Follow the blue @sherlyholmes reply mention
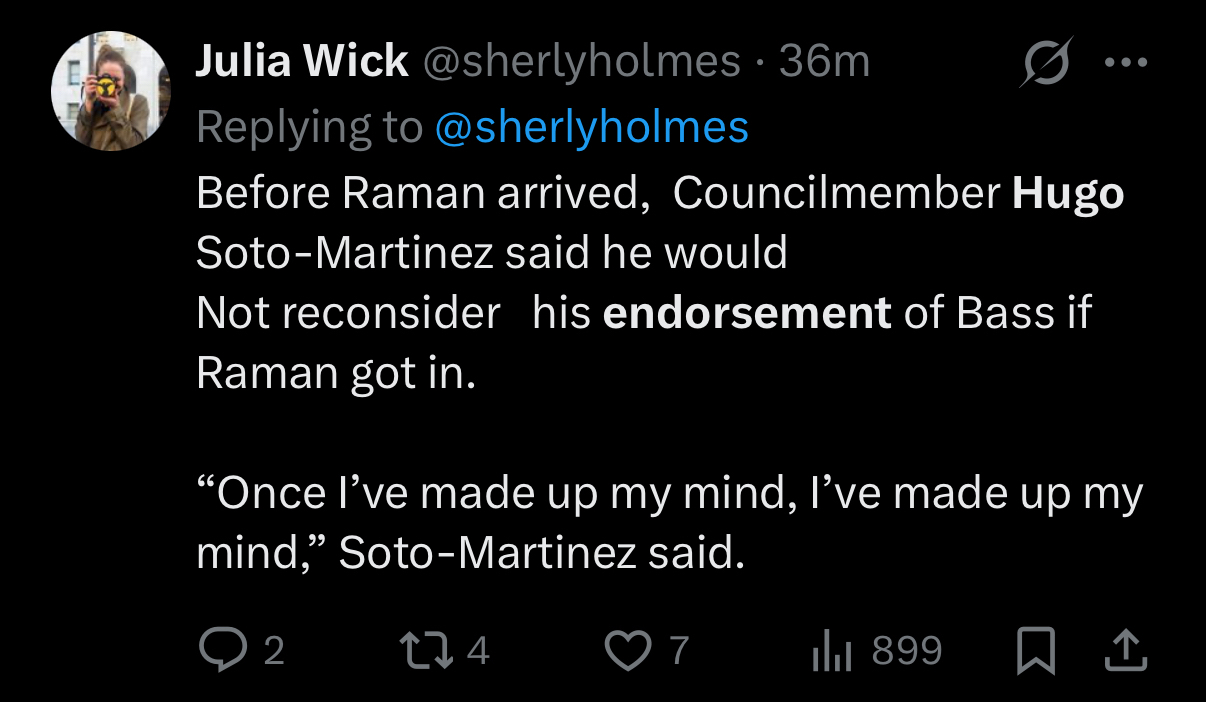The width and height of the screenshot is (1206, 702). pyautogui.click(x=591, y=127)
